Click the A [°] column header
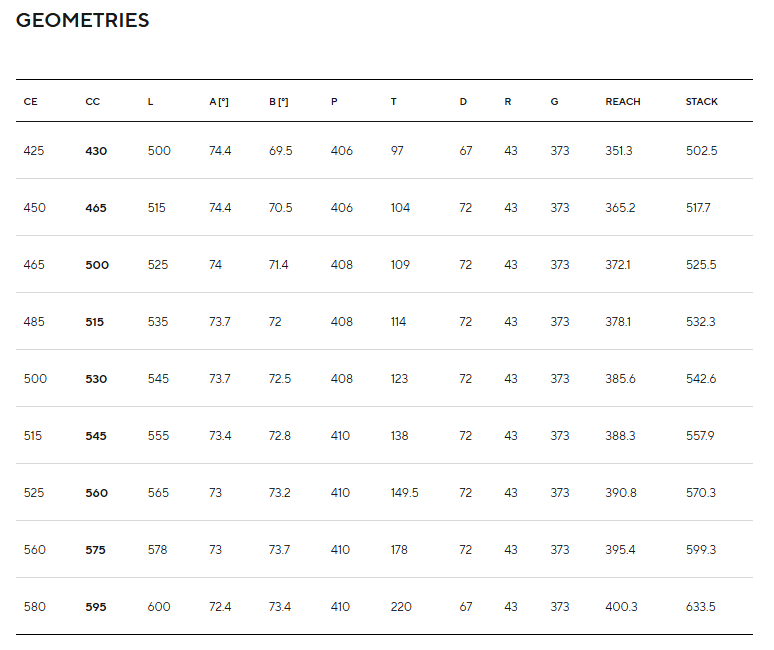Image resolution: width=774 pixels, height=650 pixels. pyautogui.click(x=219, y=102)
